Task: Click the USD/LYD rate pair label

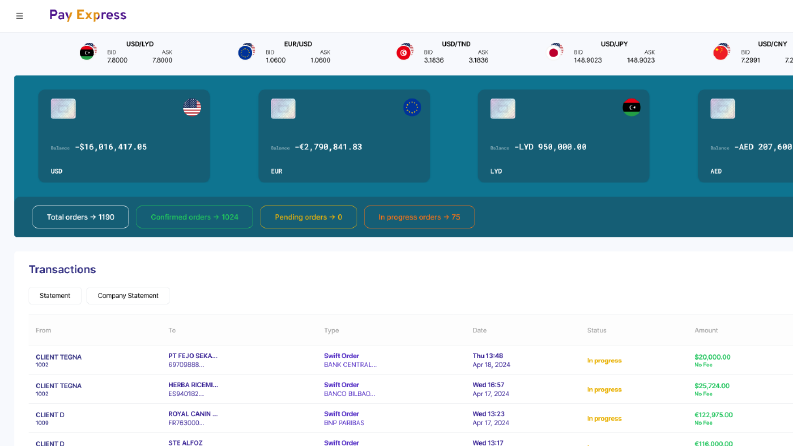Action: [x=140, y=44]
